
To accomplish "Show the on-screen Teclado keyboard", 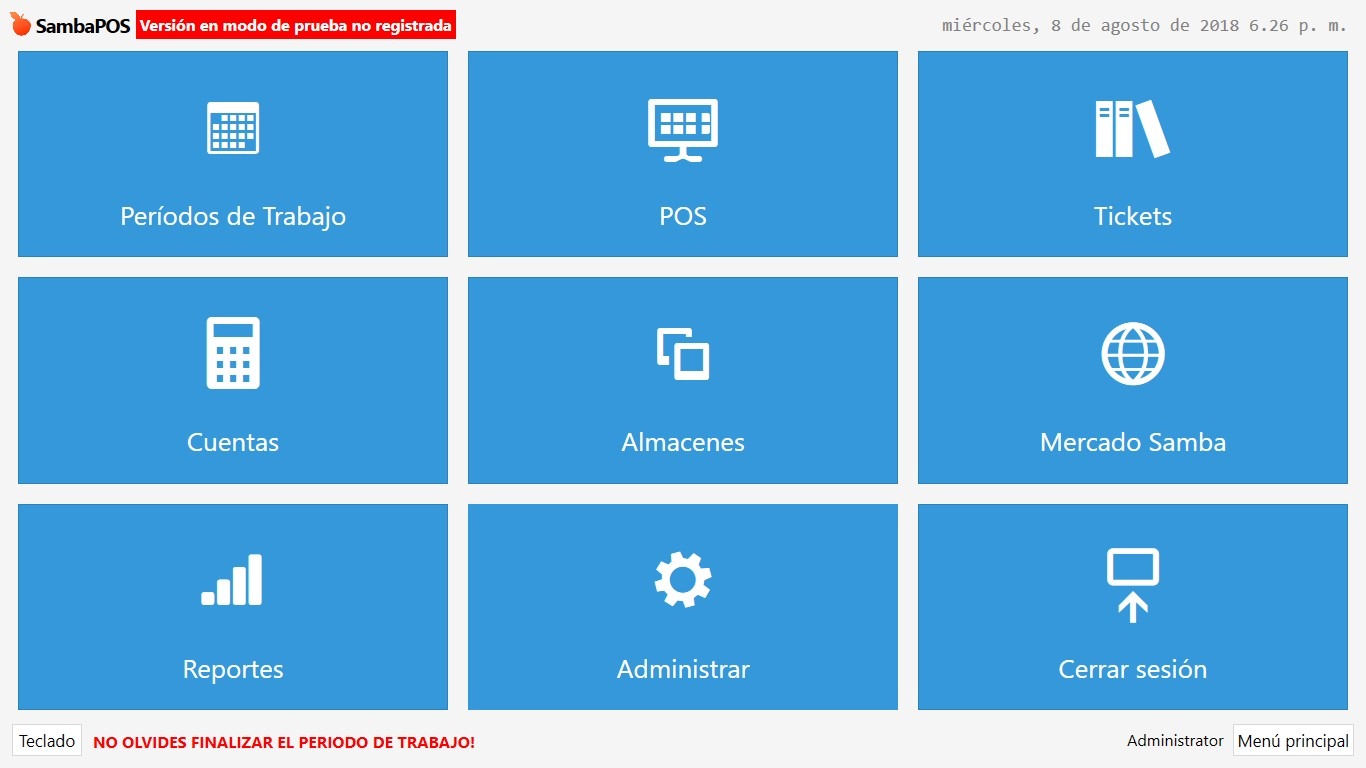I will tap(47, 741).
